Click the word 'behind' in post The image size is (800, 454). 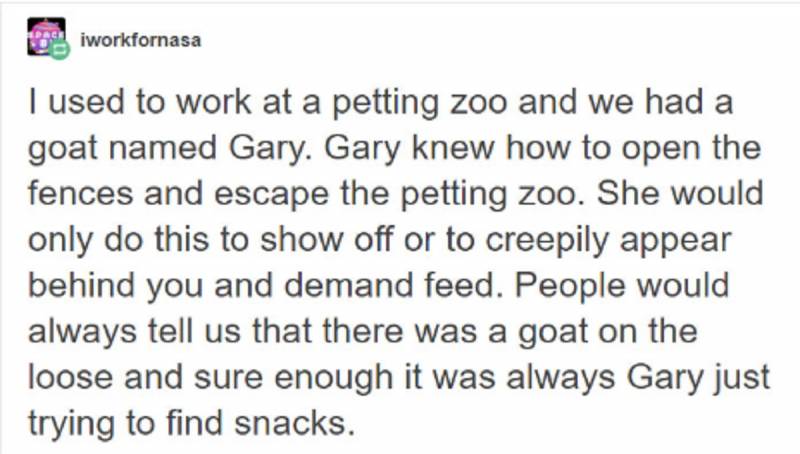82,285
